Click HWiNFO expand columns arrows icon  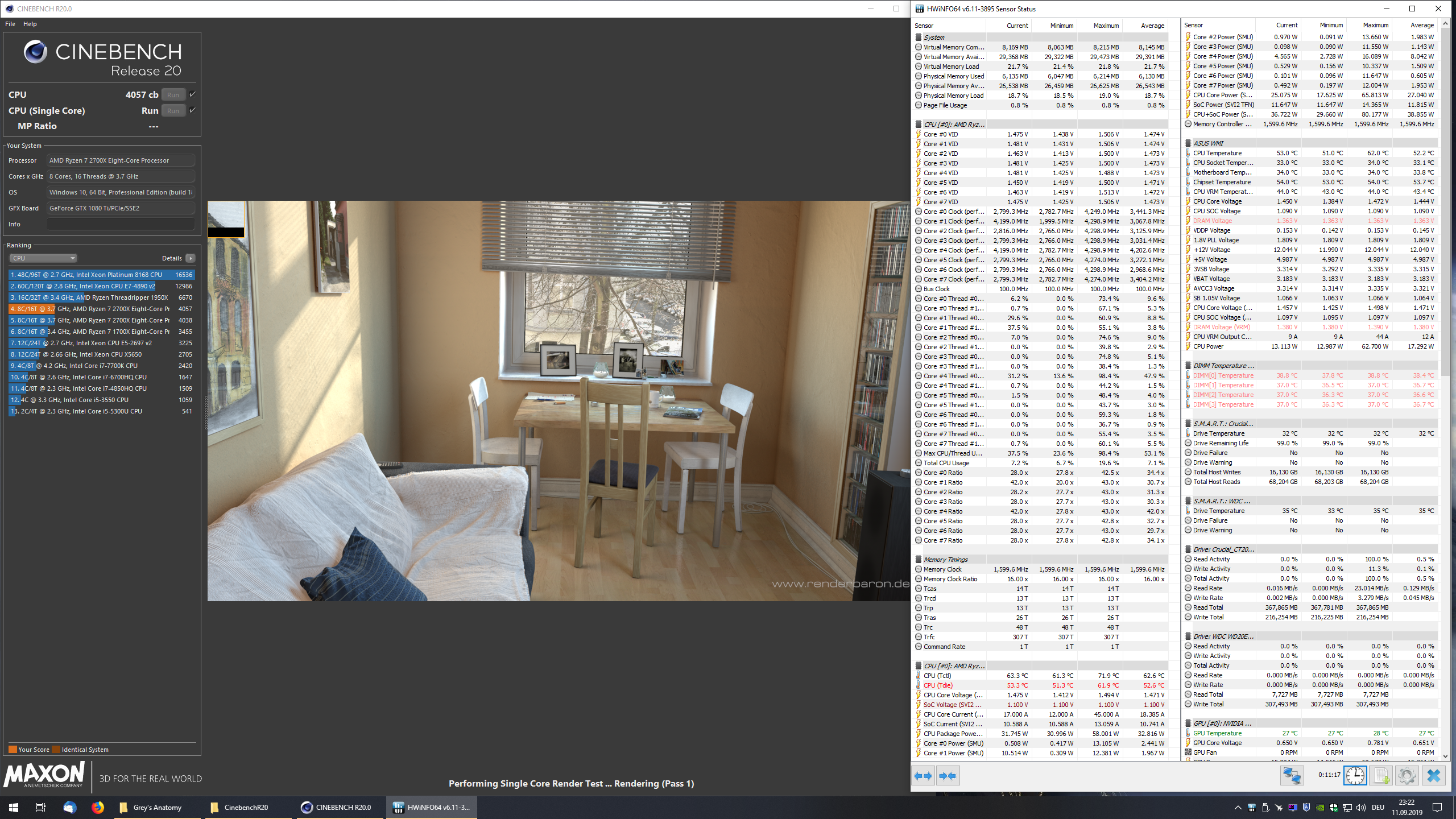point(923,776)
